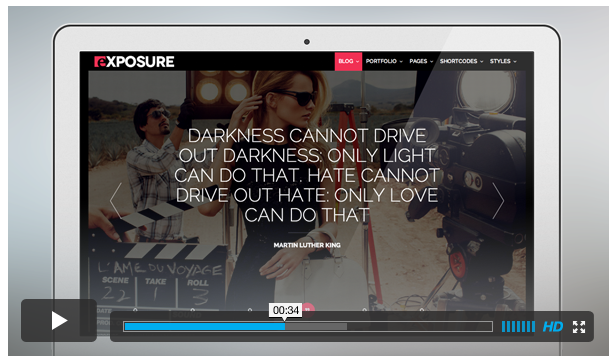Click the Exposure logo
The width and height of the screenshot is (616, 363).
point(134,62)
